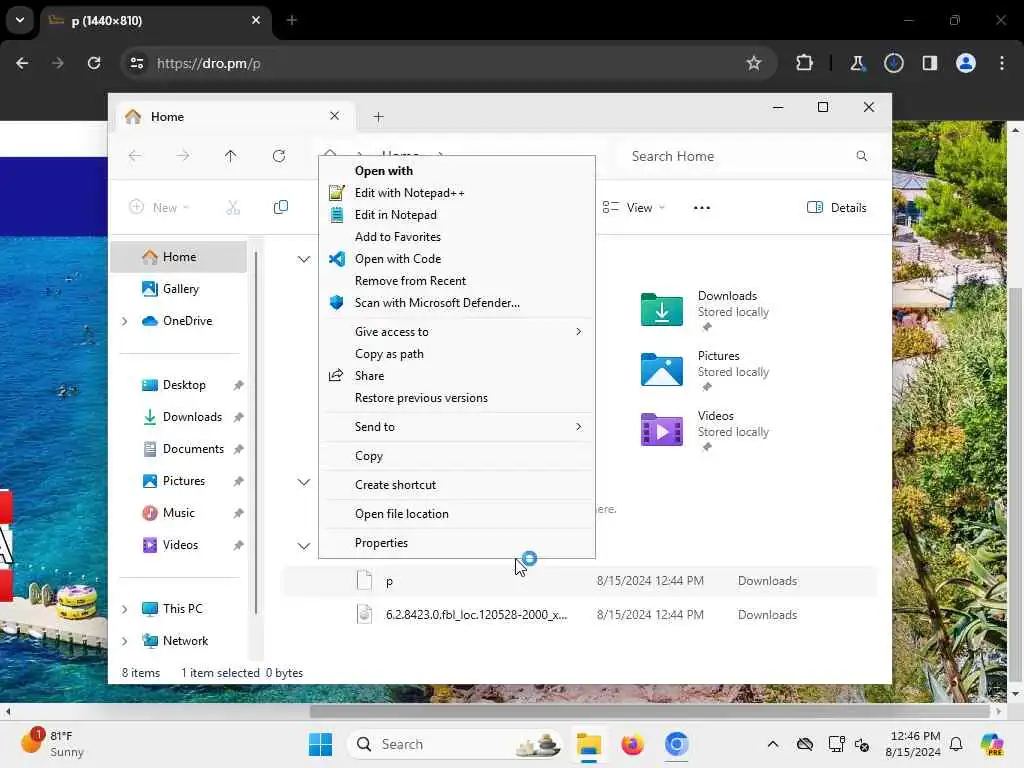The height and width of the screenshot is (768, 1024).
Task: Expand the Network node
Action: coord(125,641)
